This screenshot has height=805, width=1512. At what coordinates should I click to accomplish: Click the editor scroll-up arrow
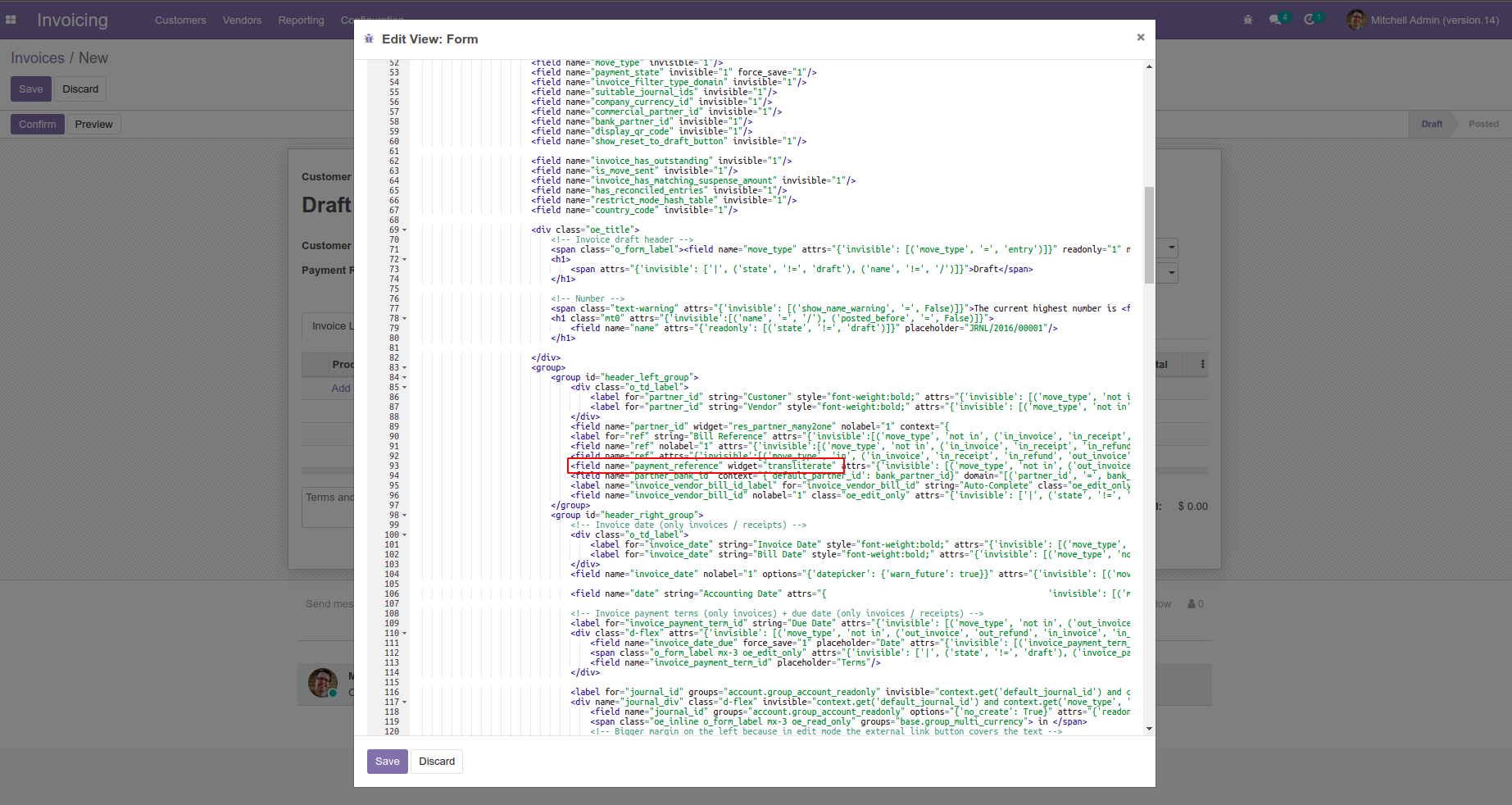coord(1149,66)
